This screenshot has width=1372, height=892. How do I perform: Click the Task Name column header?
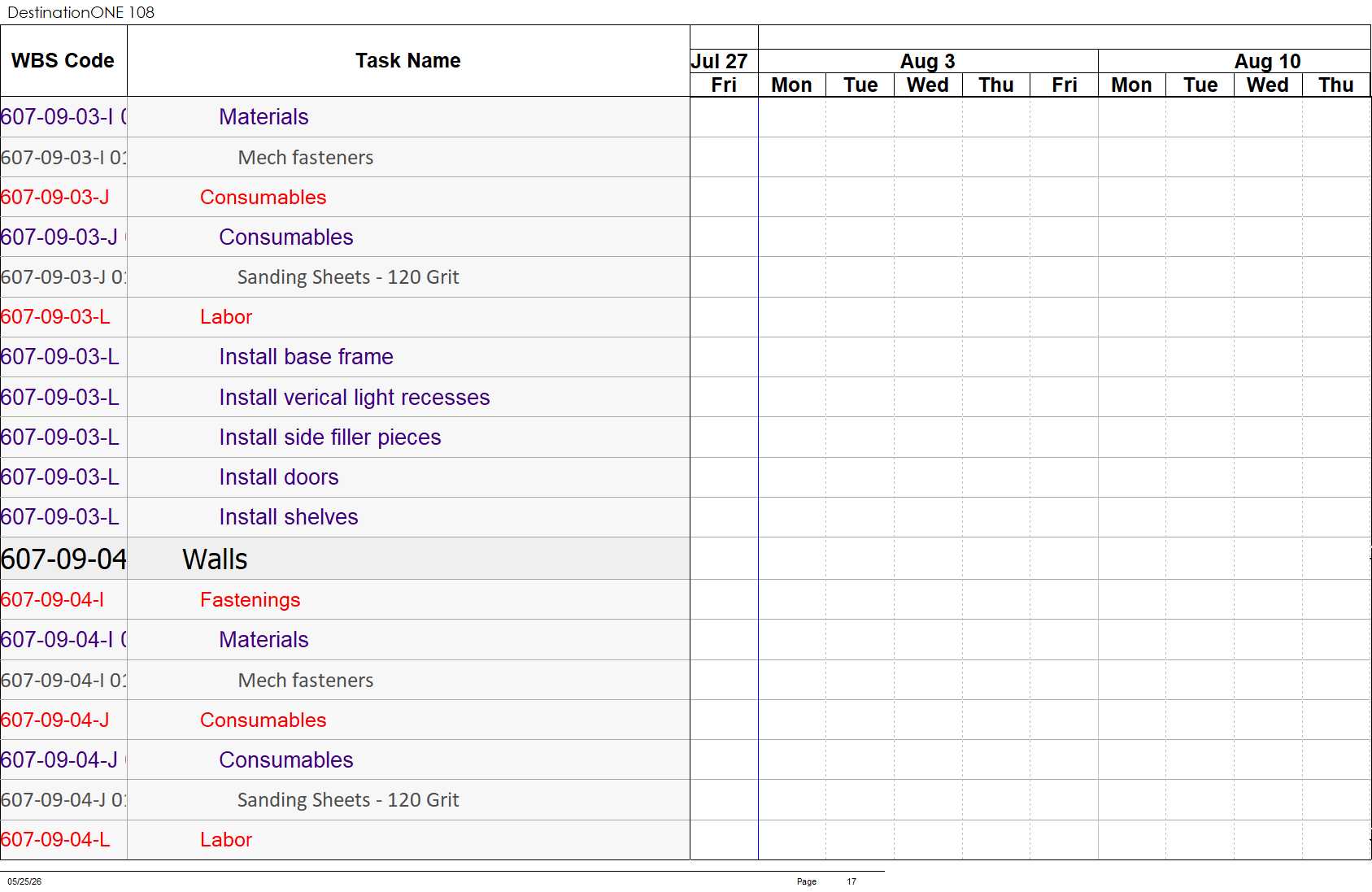click(x=408, y=61)
